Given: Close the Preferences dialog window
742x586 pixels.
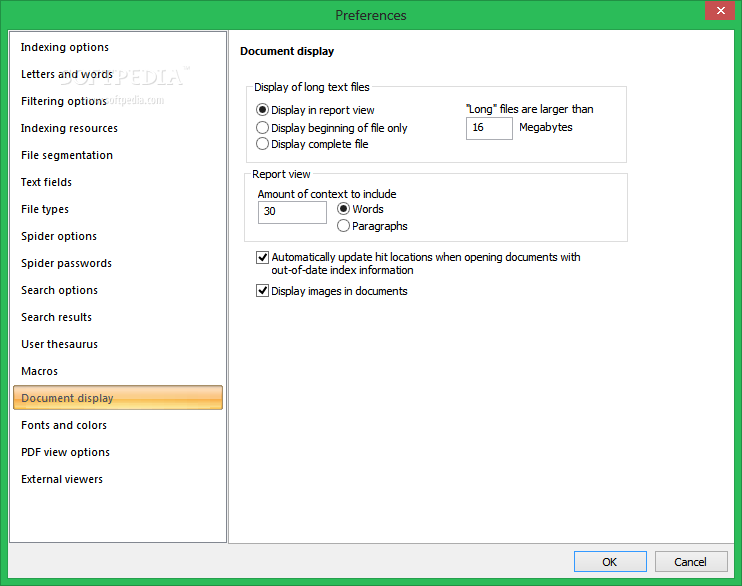Looking at the screenshot, I should [720, 10].
